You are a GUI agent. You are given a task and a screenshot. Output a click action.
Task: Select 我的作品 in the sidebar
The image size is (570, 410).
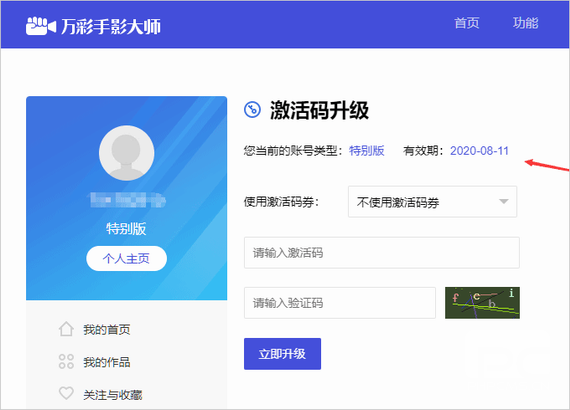[x=107, y=362]
